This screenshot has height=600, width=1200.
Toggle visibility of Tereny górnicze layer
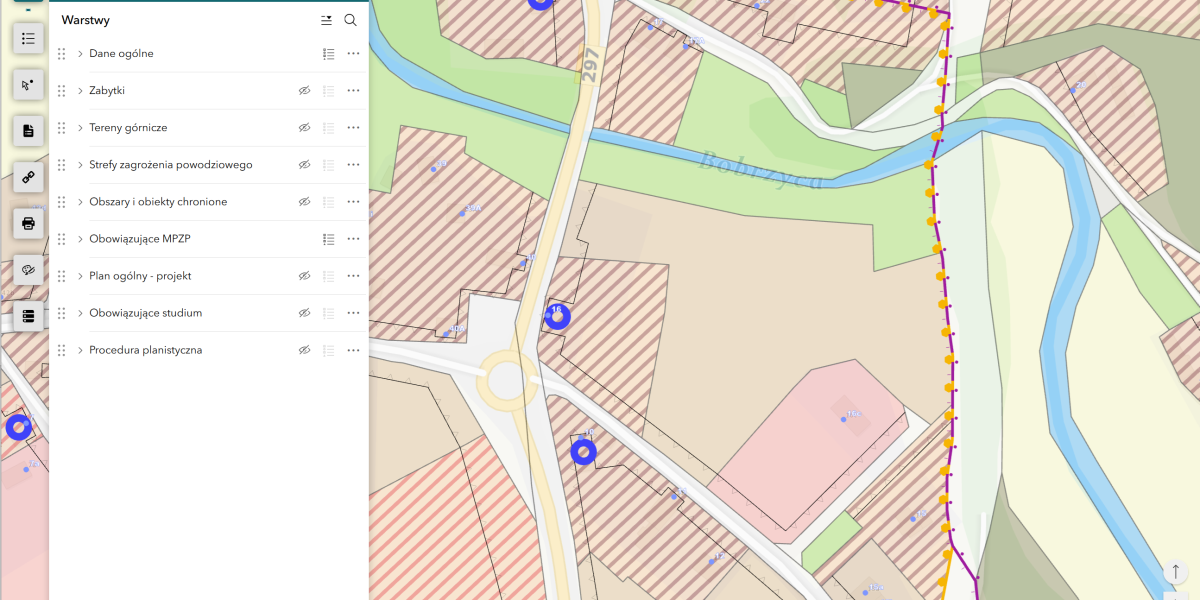coord(304,128)
